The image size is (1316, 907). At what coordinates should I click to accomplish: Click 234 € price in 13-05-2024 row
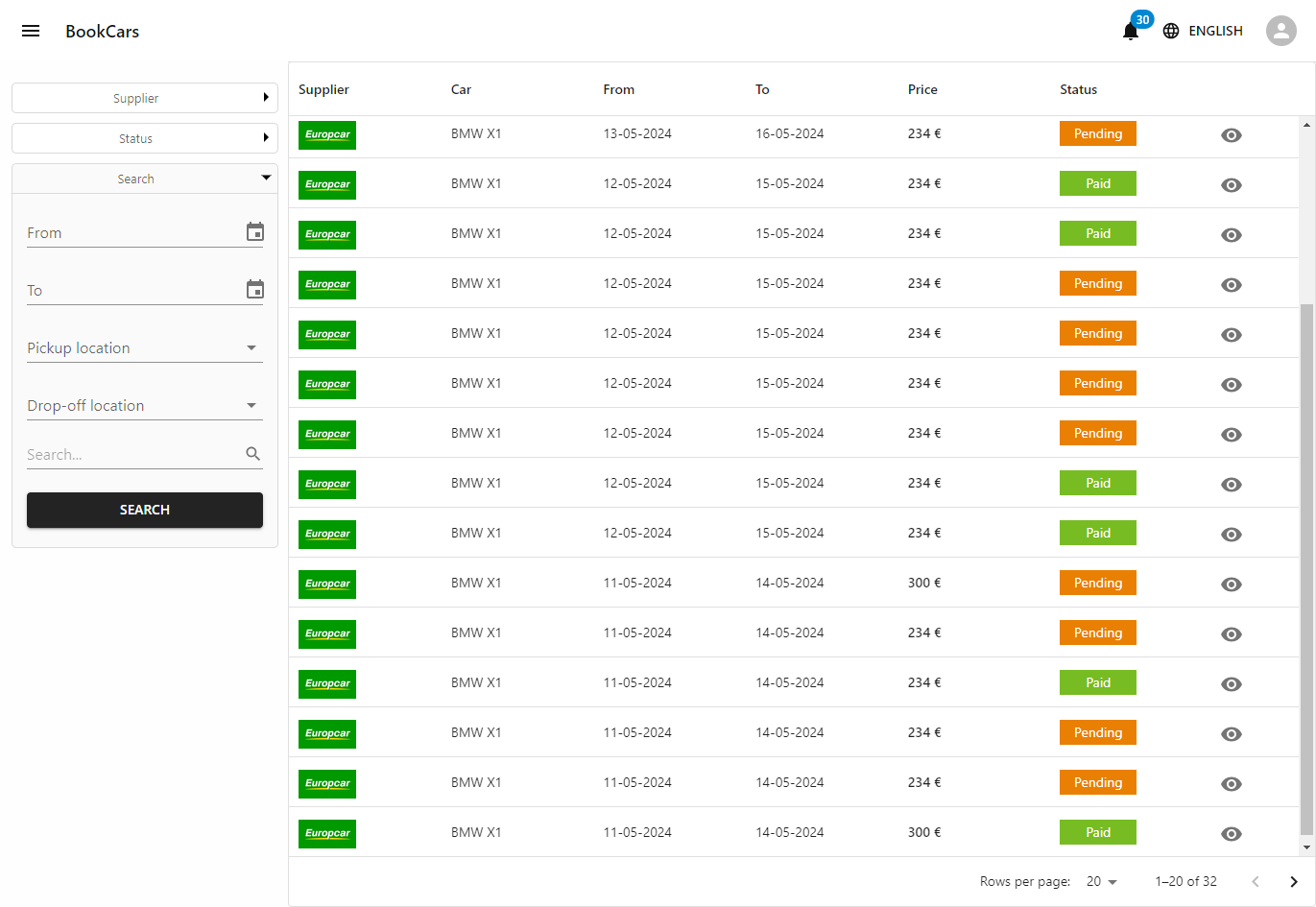click(924, 133)
